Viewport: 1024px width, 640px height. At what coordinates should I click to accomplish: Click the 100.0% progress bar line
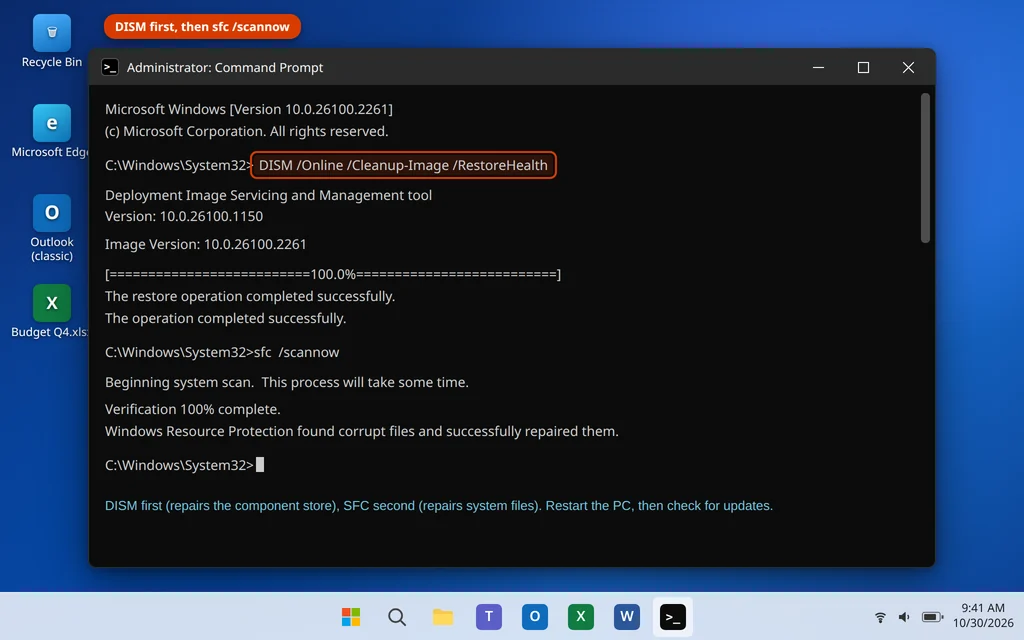click(333, 274)
